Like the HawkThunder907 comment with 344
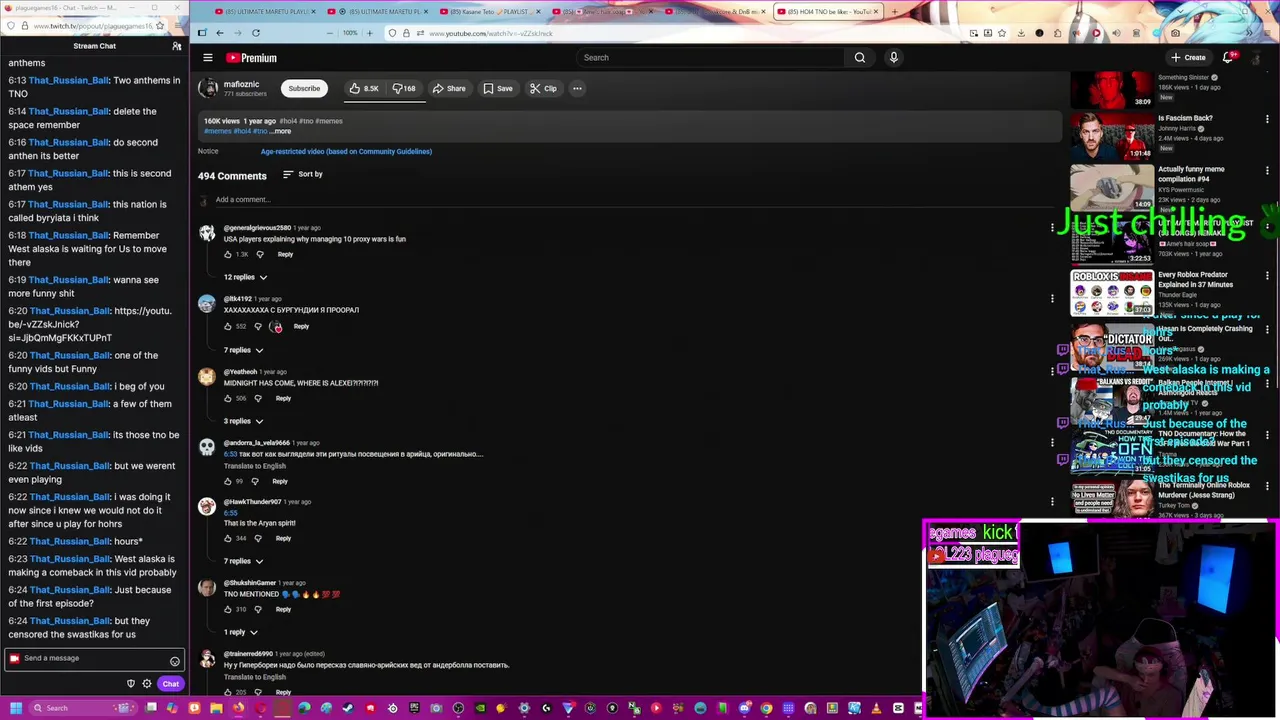1280x720 pixels. tap(228, 538)
